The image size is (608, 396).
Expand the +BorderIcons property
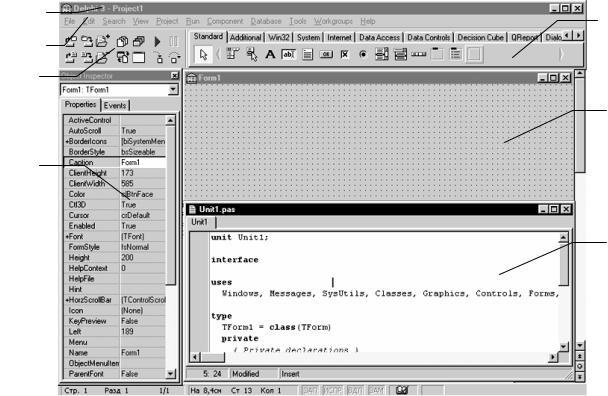point(67,142)
